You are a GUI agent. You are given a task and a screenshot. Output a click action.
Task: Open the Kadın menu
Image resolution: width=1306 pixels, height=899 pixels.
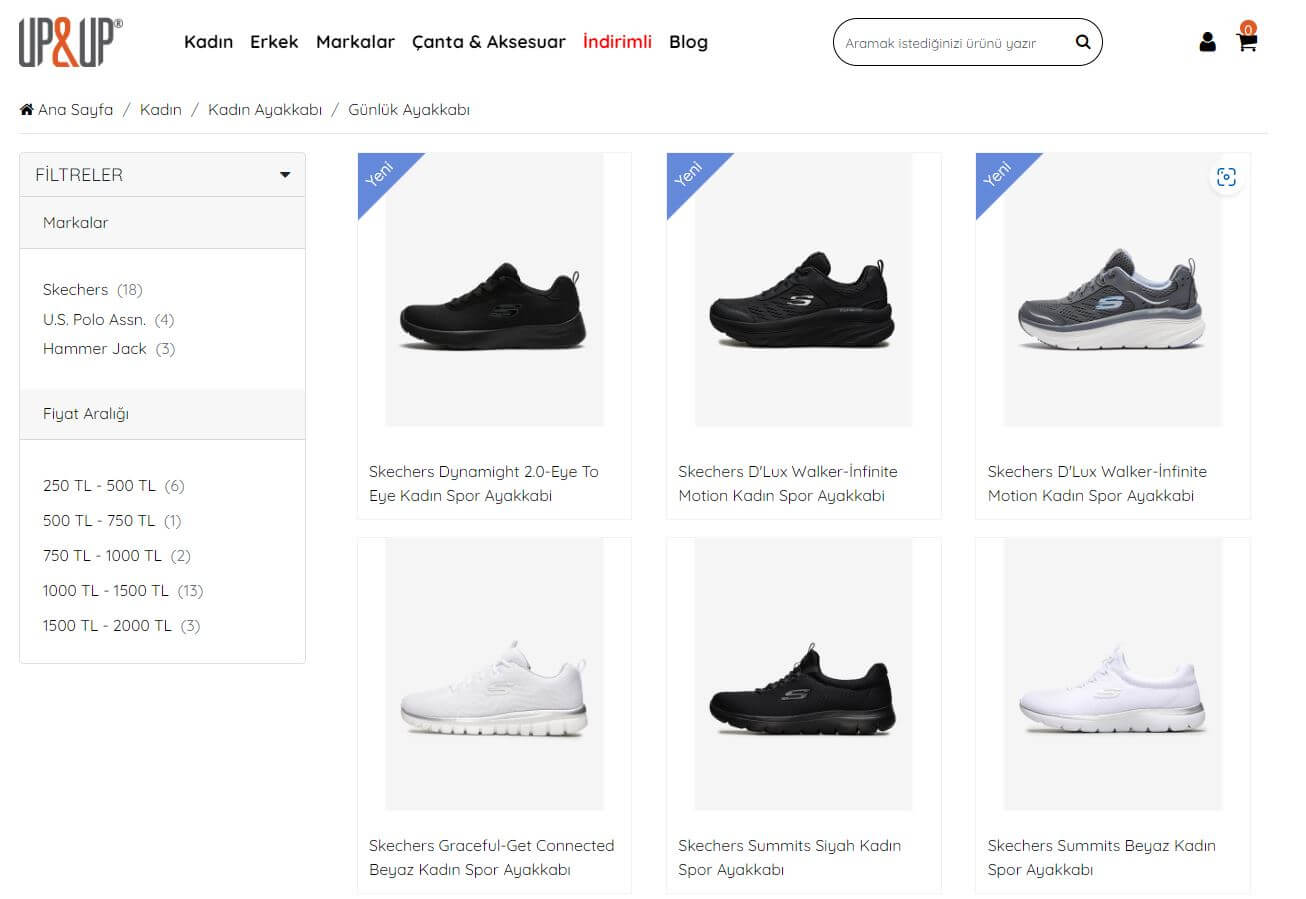(x=208, y=42)
